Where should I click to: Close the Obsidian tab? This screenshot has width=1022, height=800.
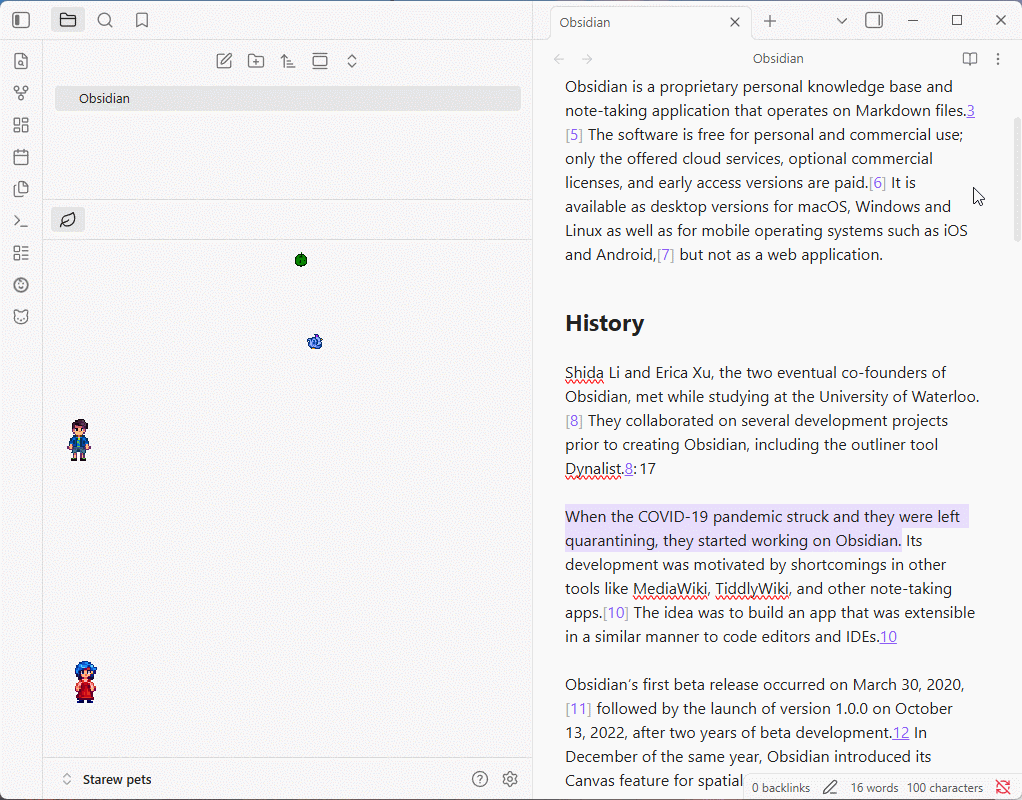[735, 22]
